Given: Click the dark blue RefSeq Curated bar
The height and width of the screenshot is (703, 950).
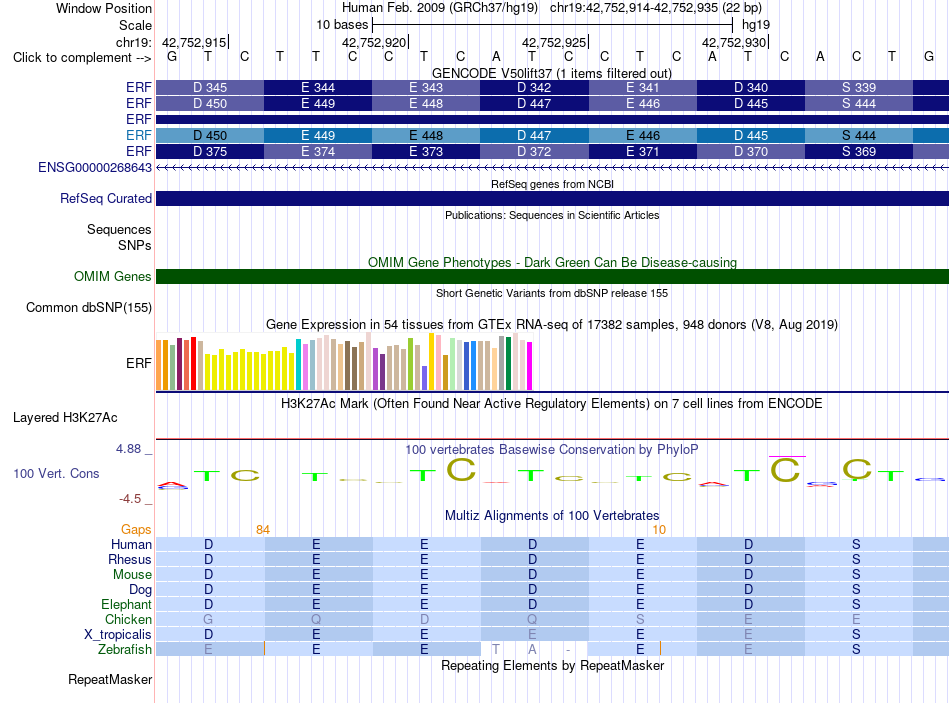Looking at the screenshot, I should point(552,199).
